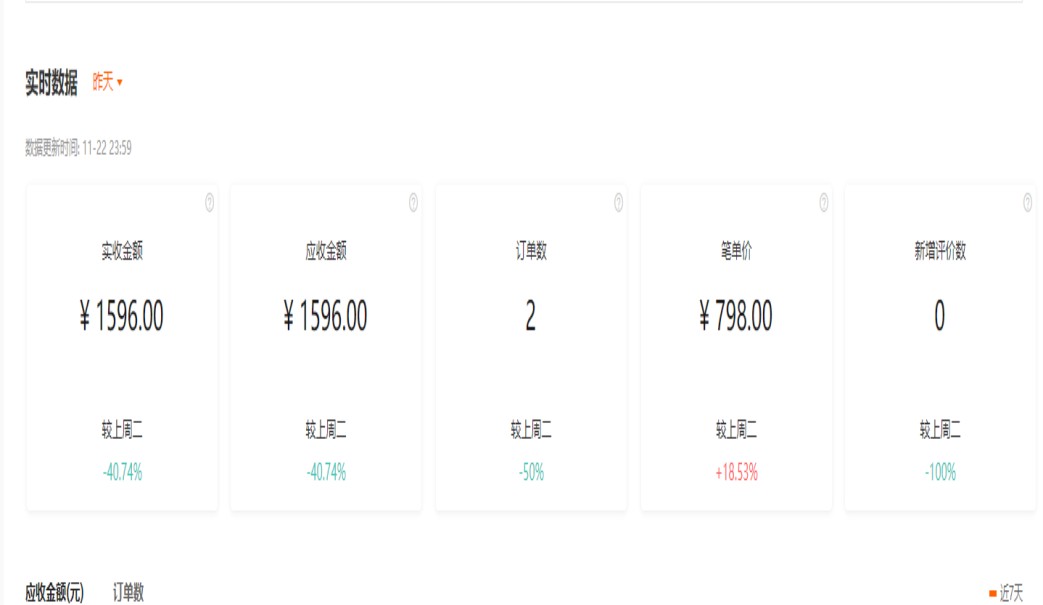Image resolution: width=1043 pixels, height=605 pixels.
Task: Click the 实时数据 section heading
Action: 51,84
